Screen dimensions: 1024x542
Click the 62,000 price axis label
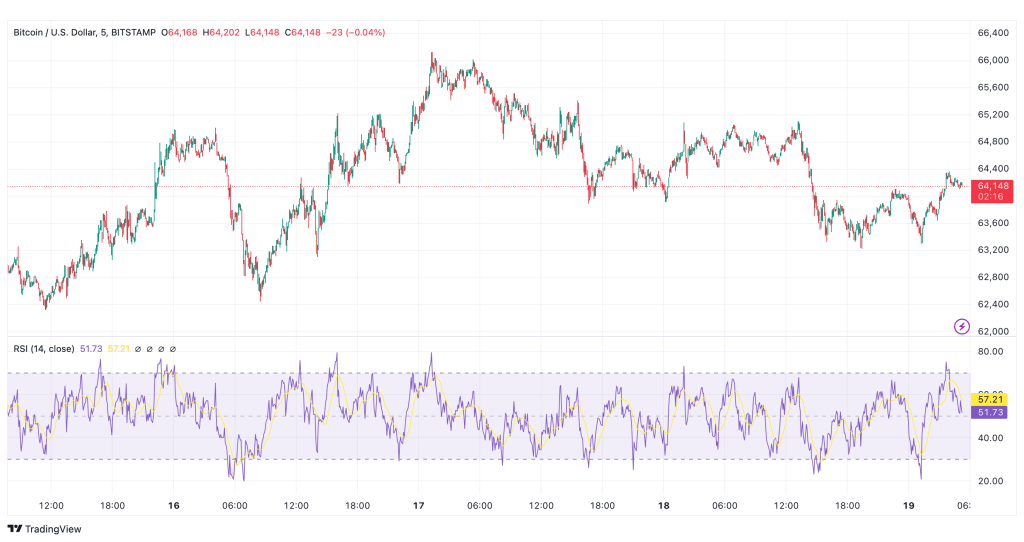pyautogui.click(x=993, y=331)
